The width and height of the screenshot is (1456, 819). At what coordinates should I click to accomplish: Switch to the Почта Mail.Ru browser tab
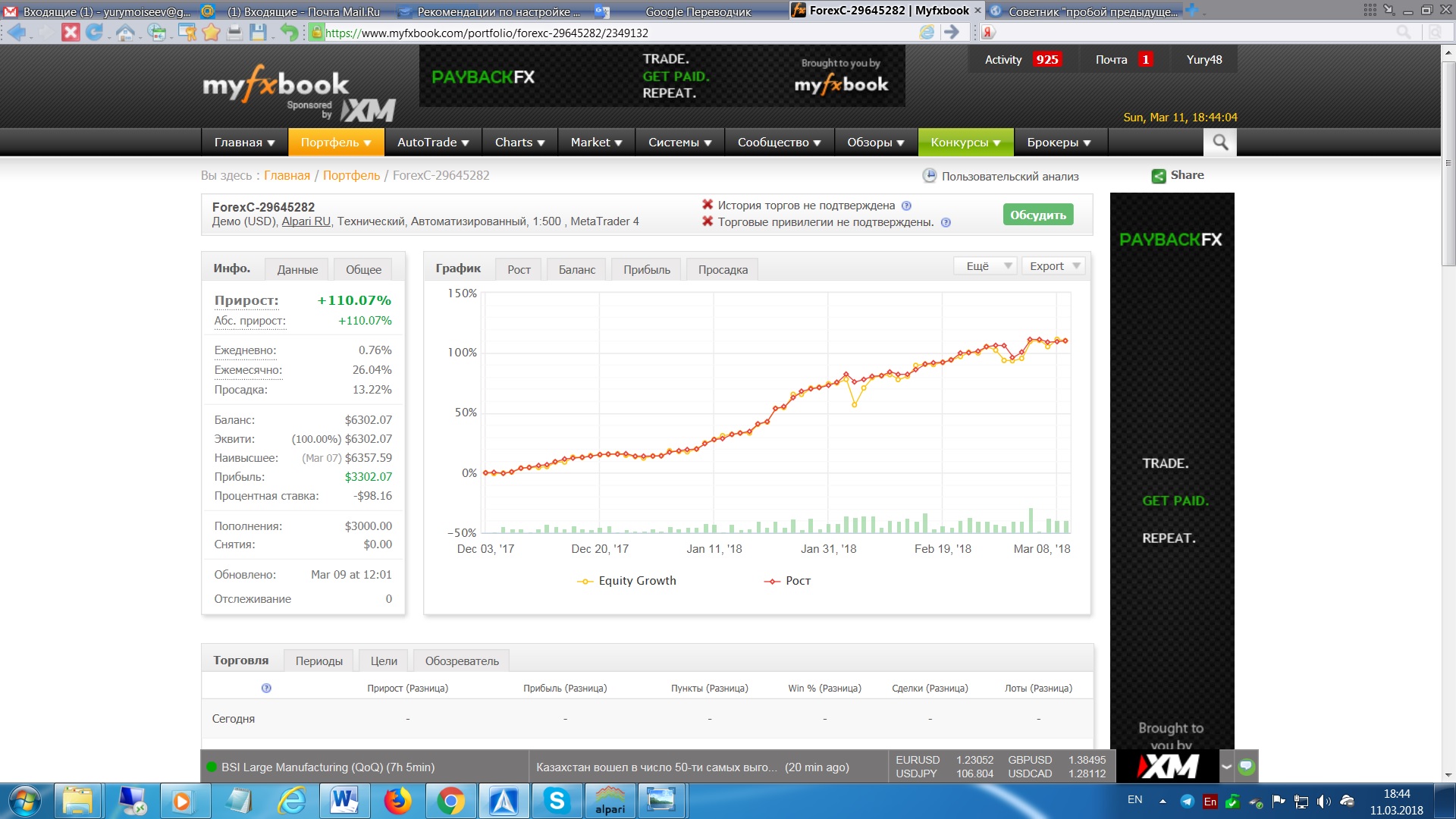point(296,11)
